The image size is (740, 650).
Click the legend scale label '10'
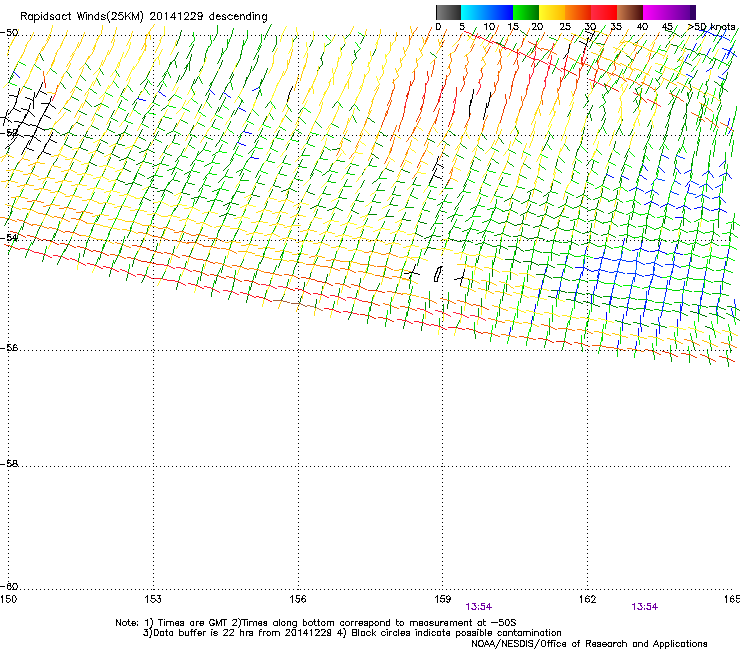pyautogui.click(x=489, y=27)
